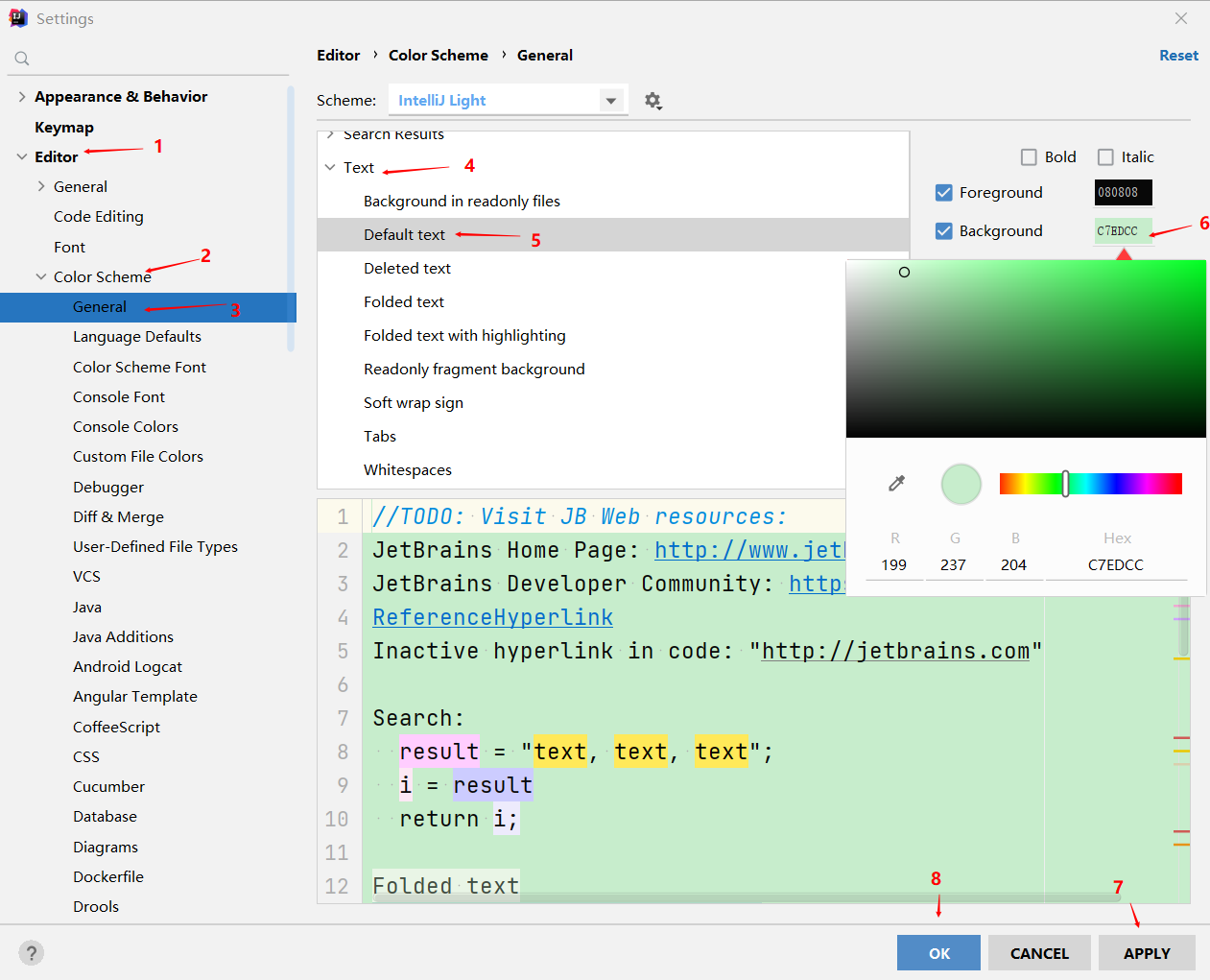
Task: Uncheck the Foreground checkbox
Action: 943,193
